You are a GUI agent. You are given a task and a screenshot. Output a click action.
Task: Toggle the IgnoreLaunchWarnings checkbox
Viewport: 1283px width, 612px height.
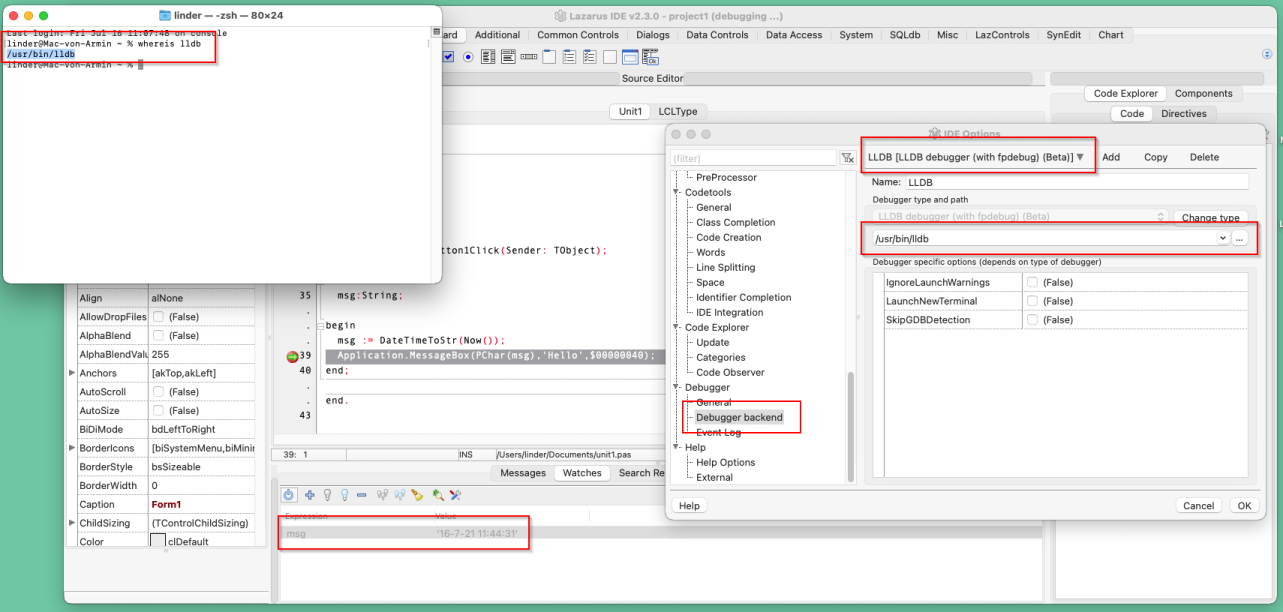click(1032, 282)
